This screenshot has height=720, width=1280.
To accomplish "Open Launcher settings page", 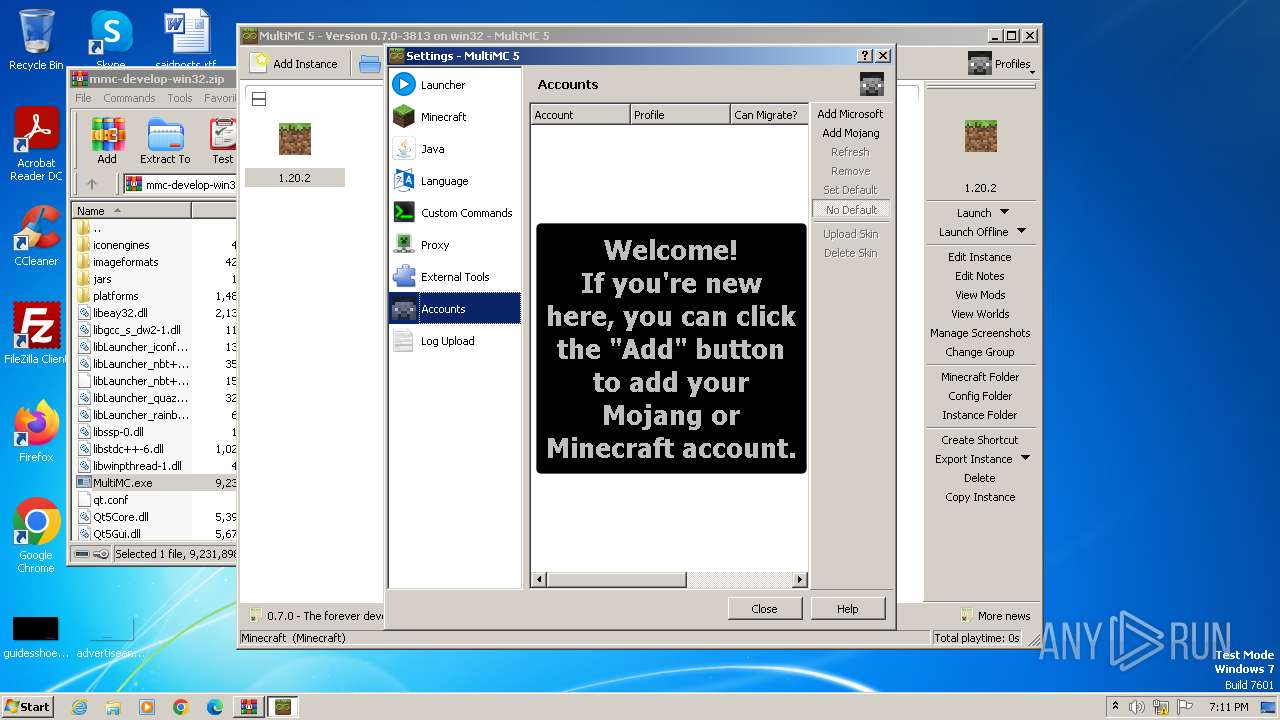I will point(455,85).
